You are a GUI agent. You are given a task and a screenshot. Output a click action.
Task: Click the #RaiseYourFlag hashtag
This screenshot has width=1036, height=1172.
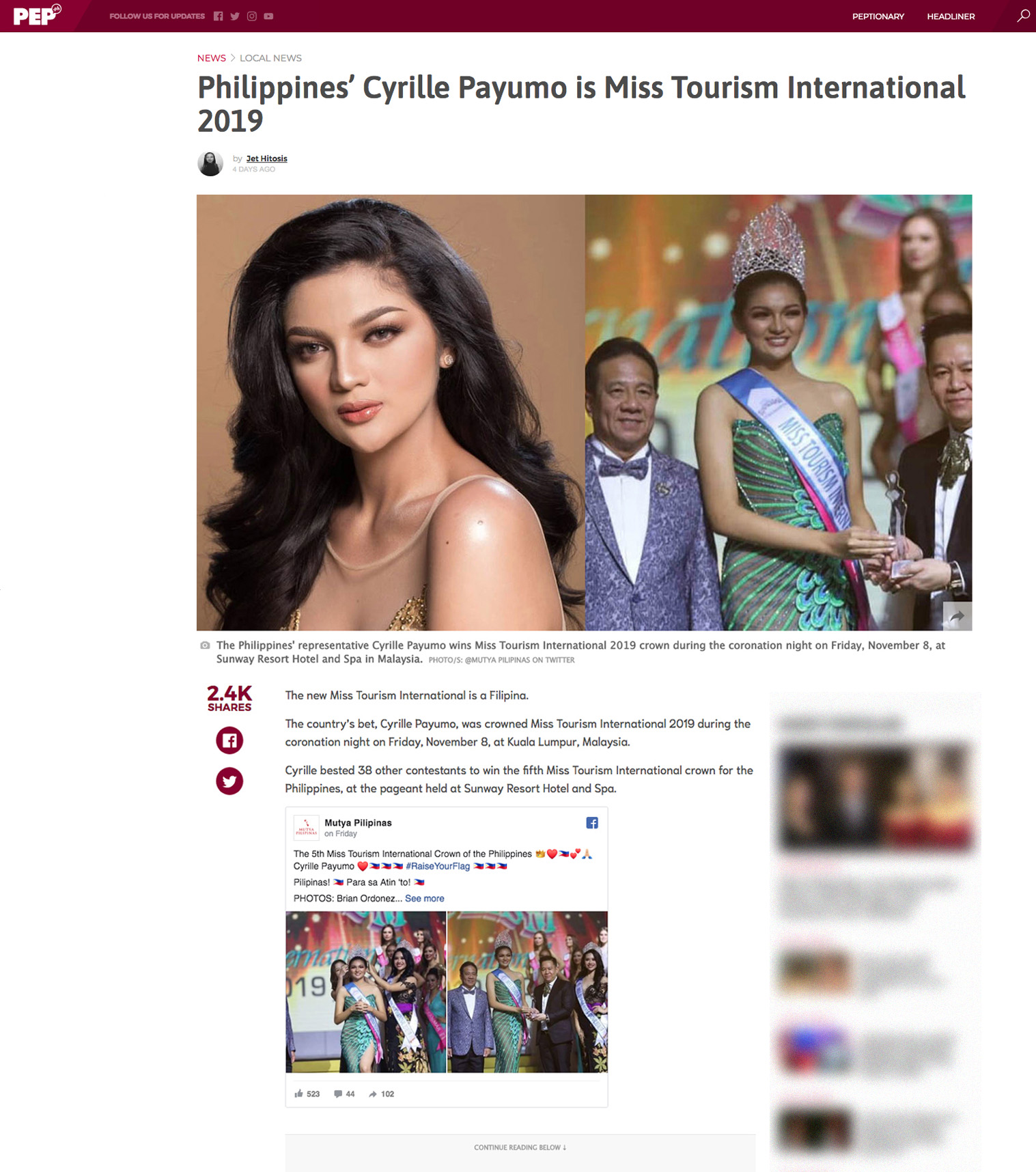coord(438,866)
